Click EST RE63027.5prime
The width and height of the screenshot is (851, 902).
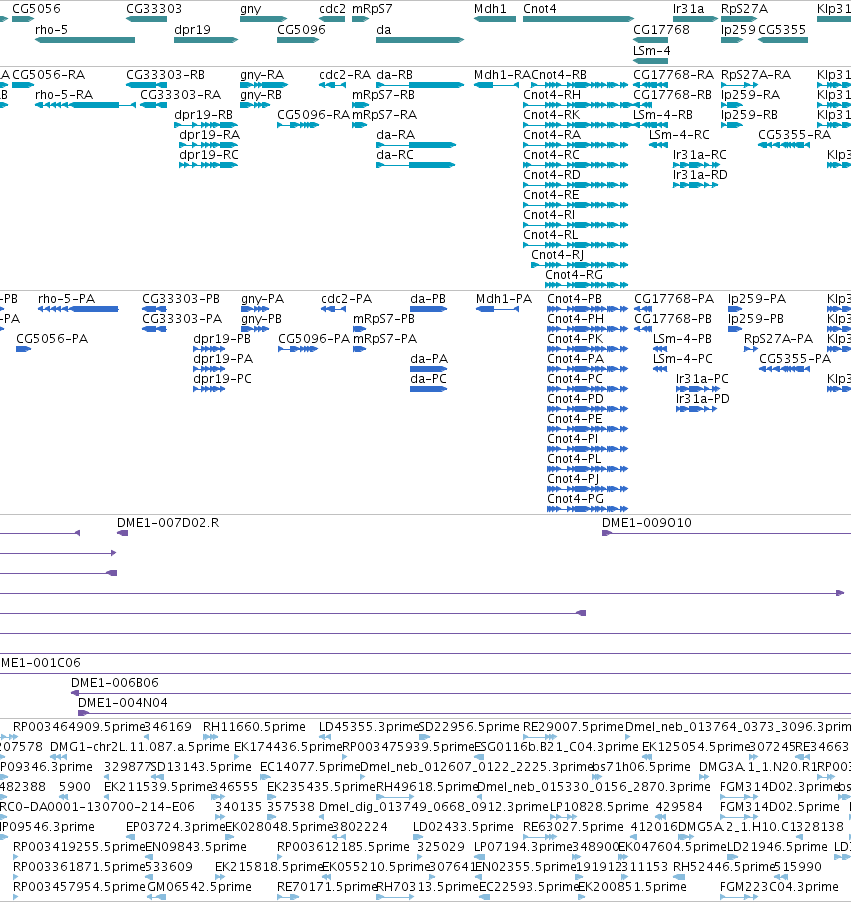point(573,827)
